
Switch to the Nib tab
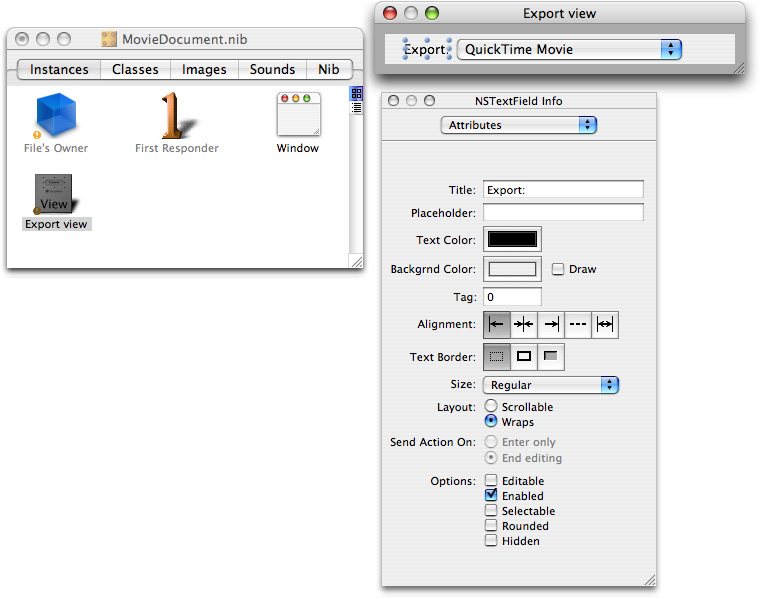[x=329, y=69]
